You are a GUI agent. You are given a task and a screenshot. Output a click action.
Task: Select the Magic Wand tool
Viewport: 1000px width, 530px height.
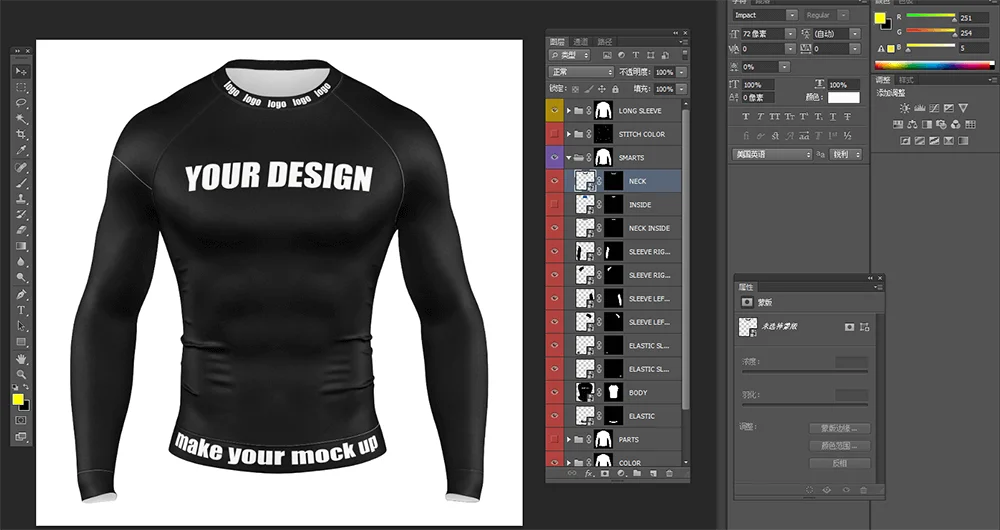[21, 119]
